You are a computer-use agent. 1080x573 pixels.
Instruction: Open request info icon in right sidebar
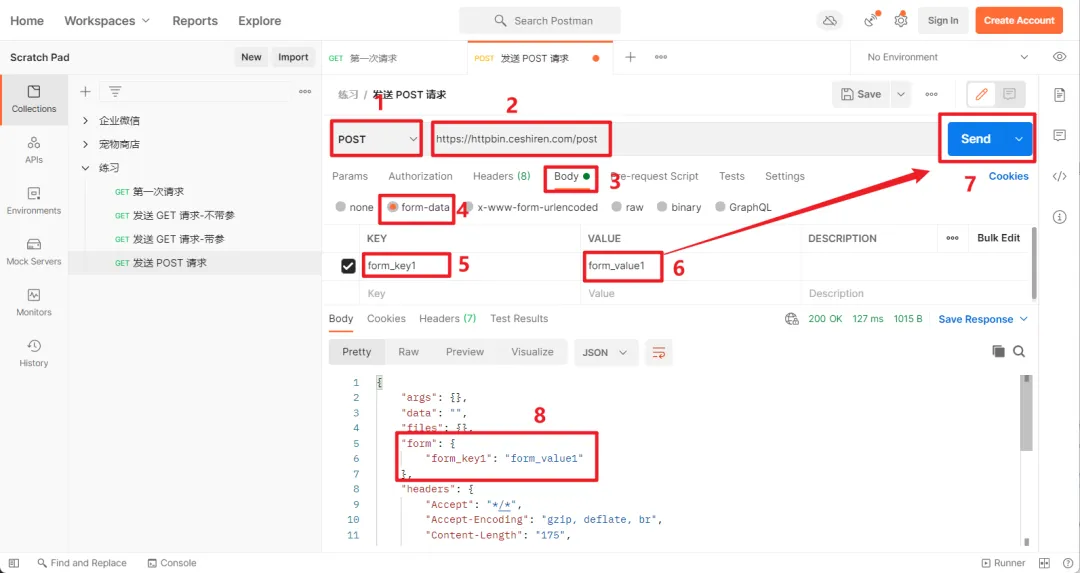pos(1059,218)
